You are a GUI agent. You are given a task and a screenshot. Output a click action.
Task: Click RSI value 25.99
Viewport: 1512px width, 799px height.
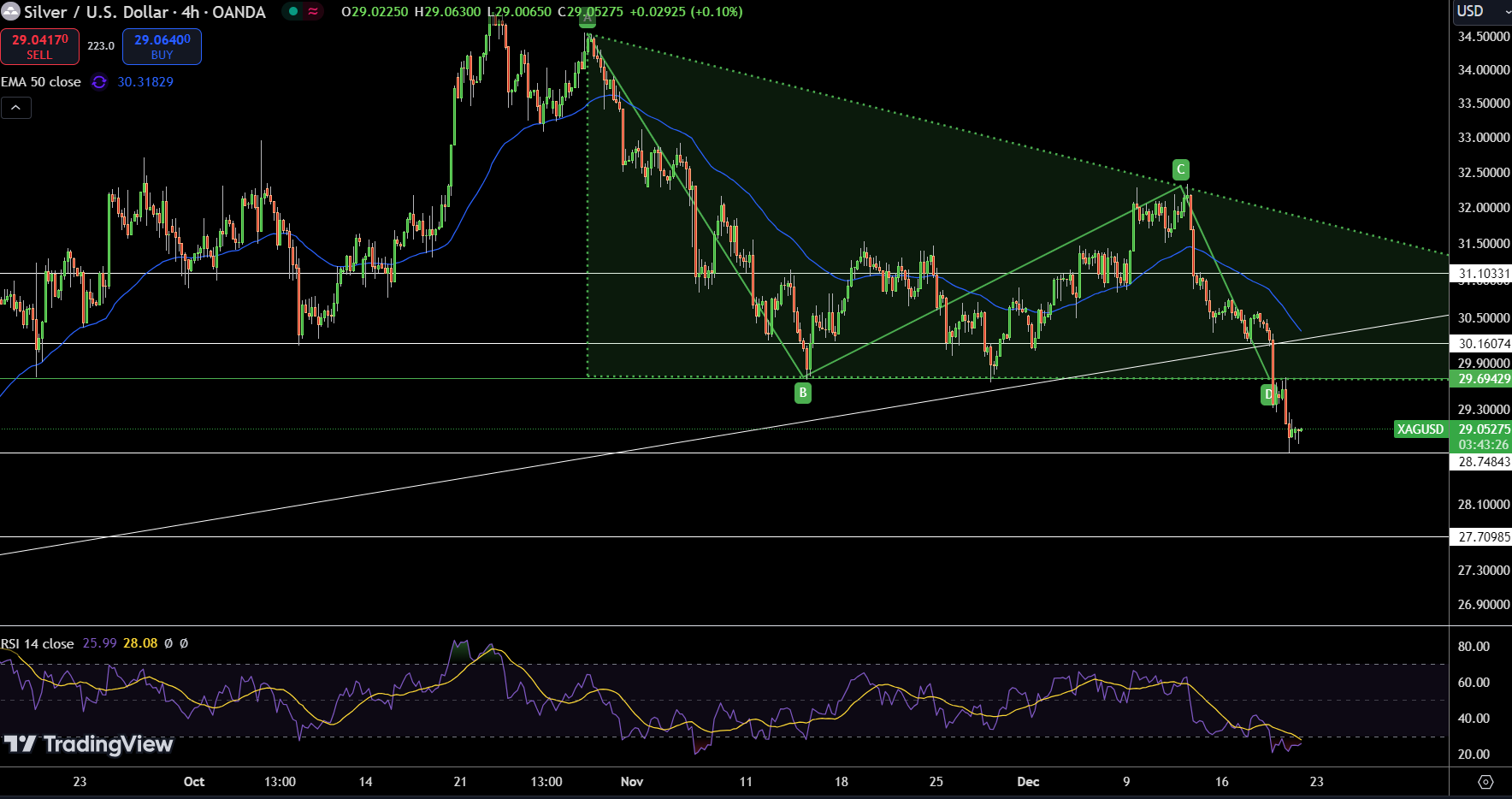(99, 643)
